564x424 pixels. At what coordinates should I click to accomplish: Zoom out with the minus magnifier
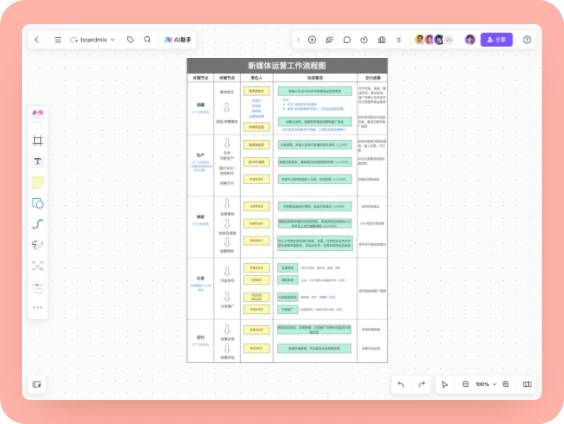pos(465,384)
